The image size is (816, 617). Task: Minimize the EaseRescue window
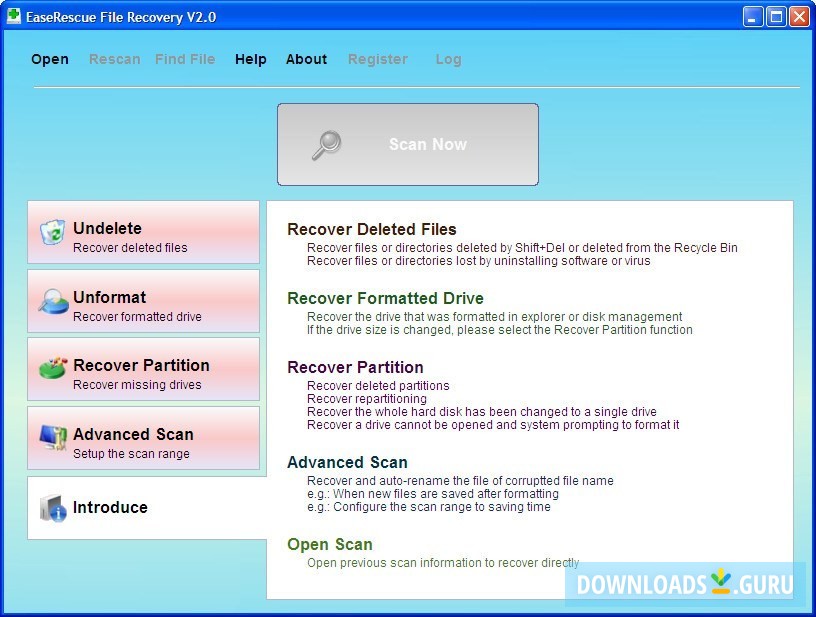click(753, 16)
